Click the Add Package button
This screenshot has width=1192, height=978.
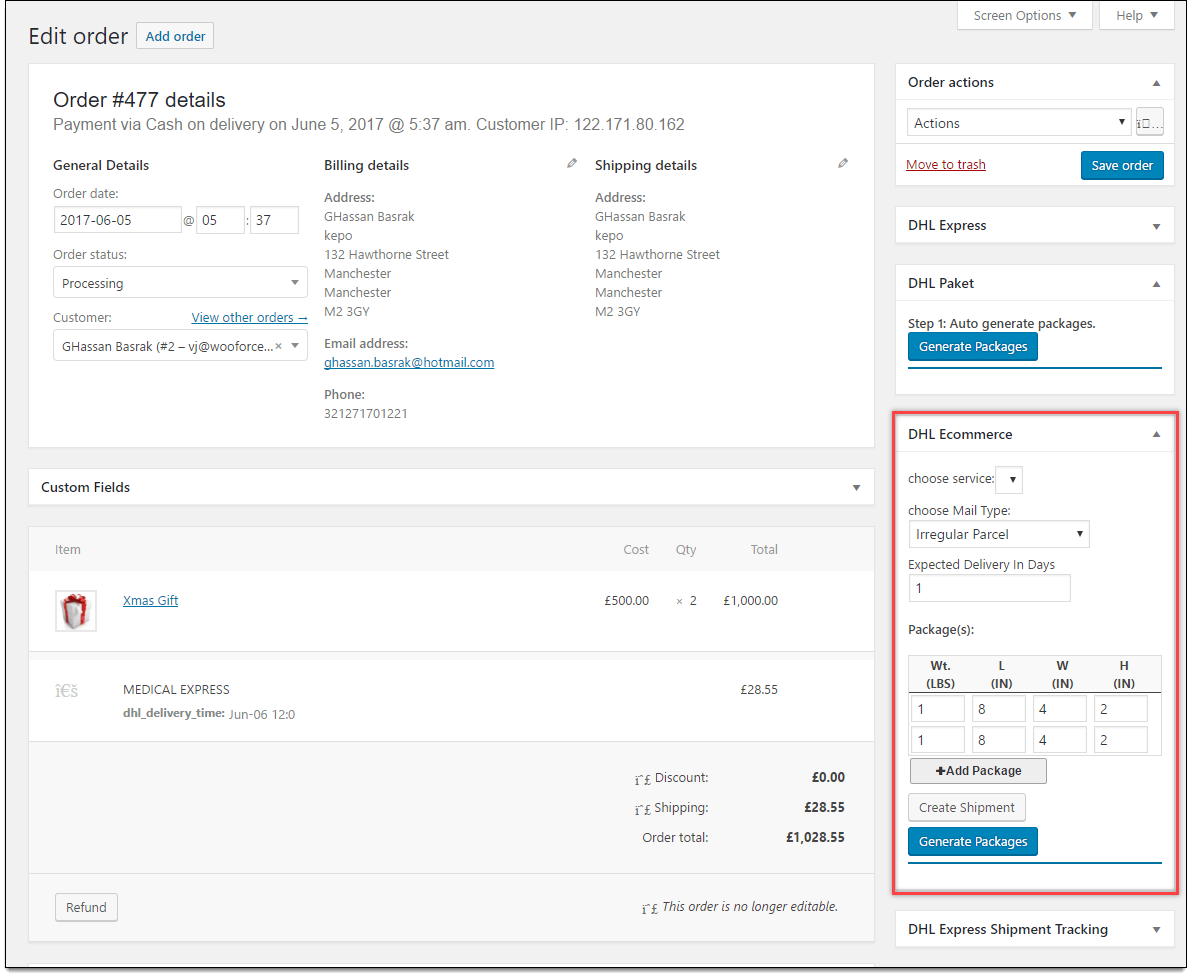point(977,770)
